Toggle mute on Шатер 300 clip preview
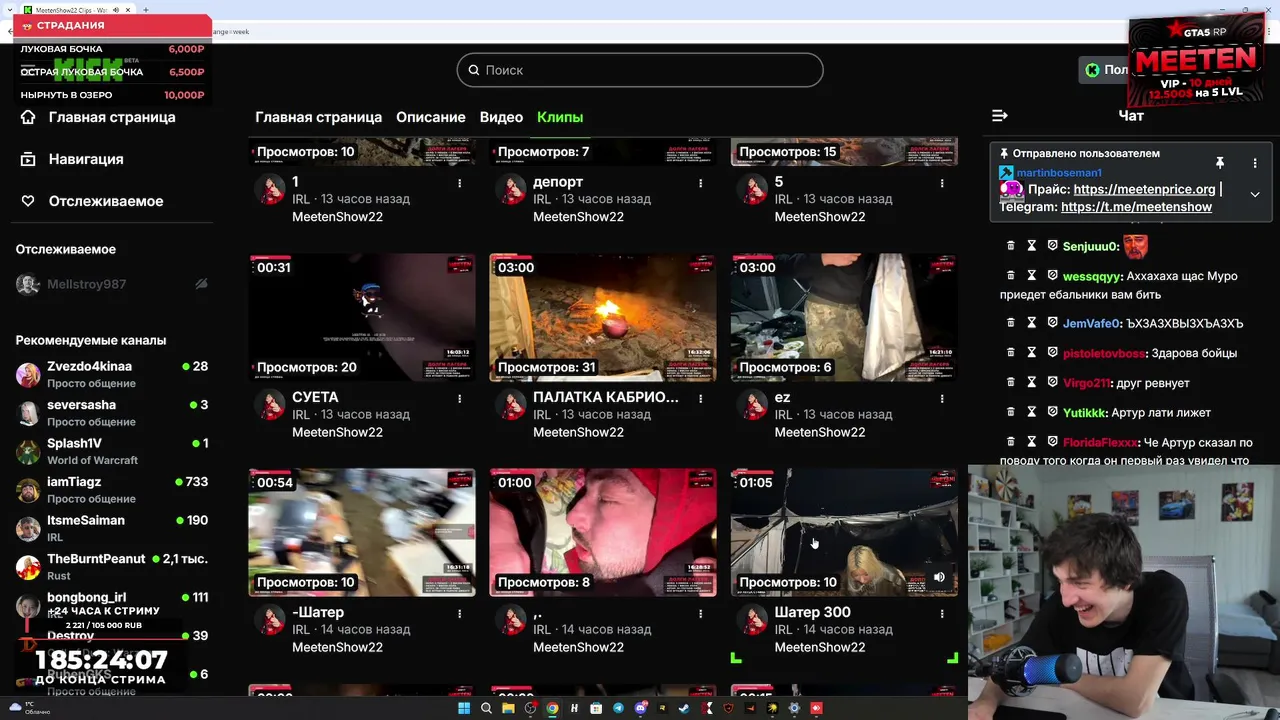 [x=939, y=577]
